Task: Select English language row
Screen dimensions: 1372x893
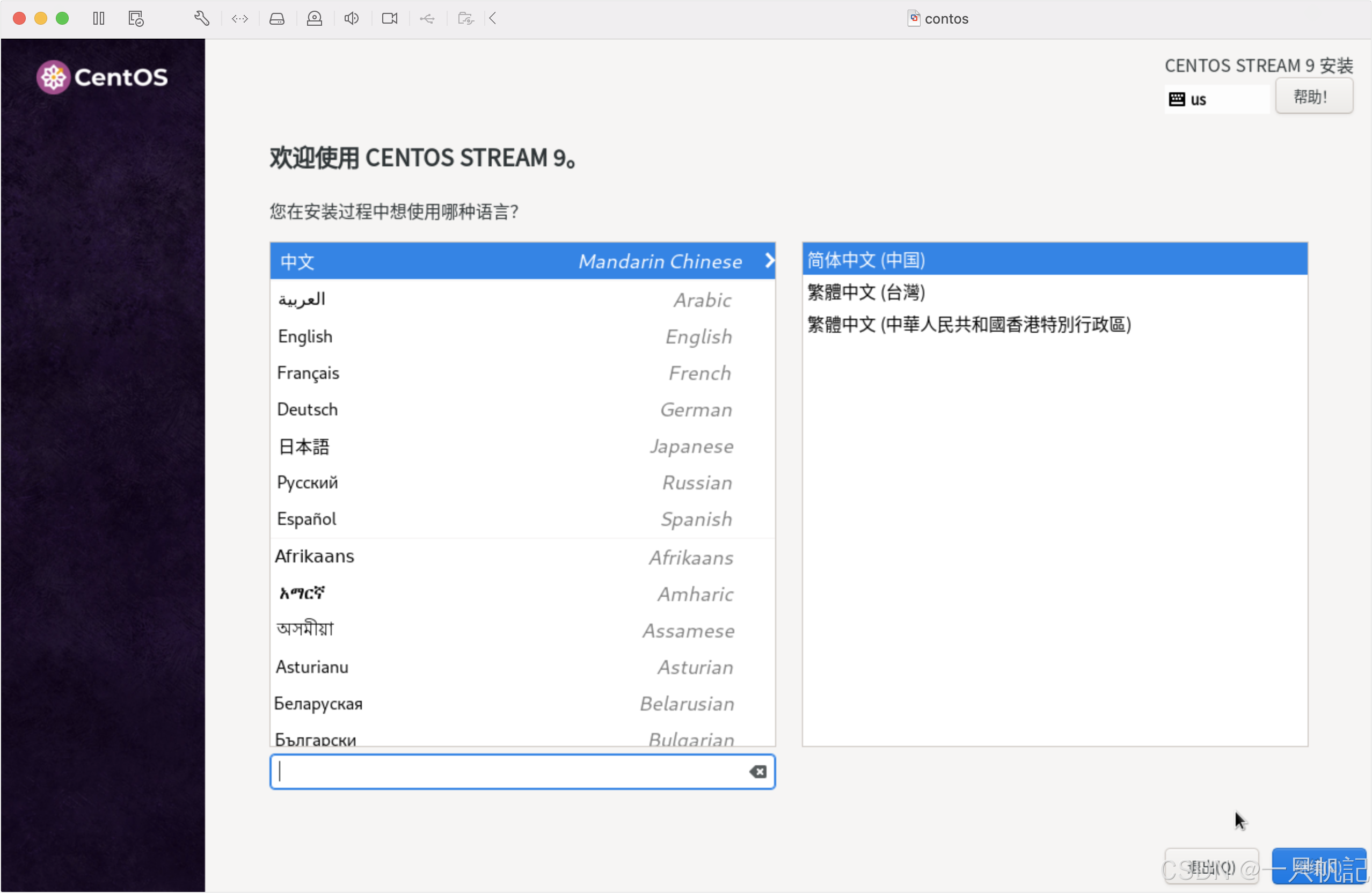Action: pyautogui.click(x=522, y=336)
